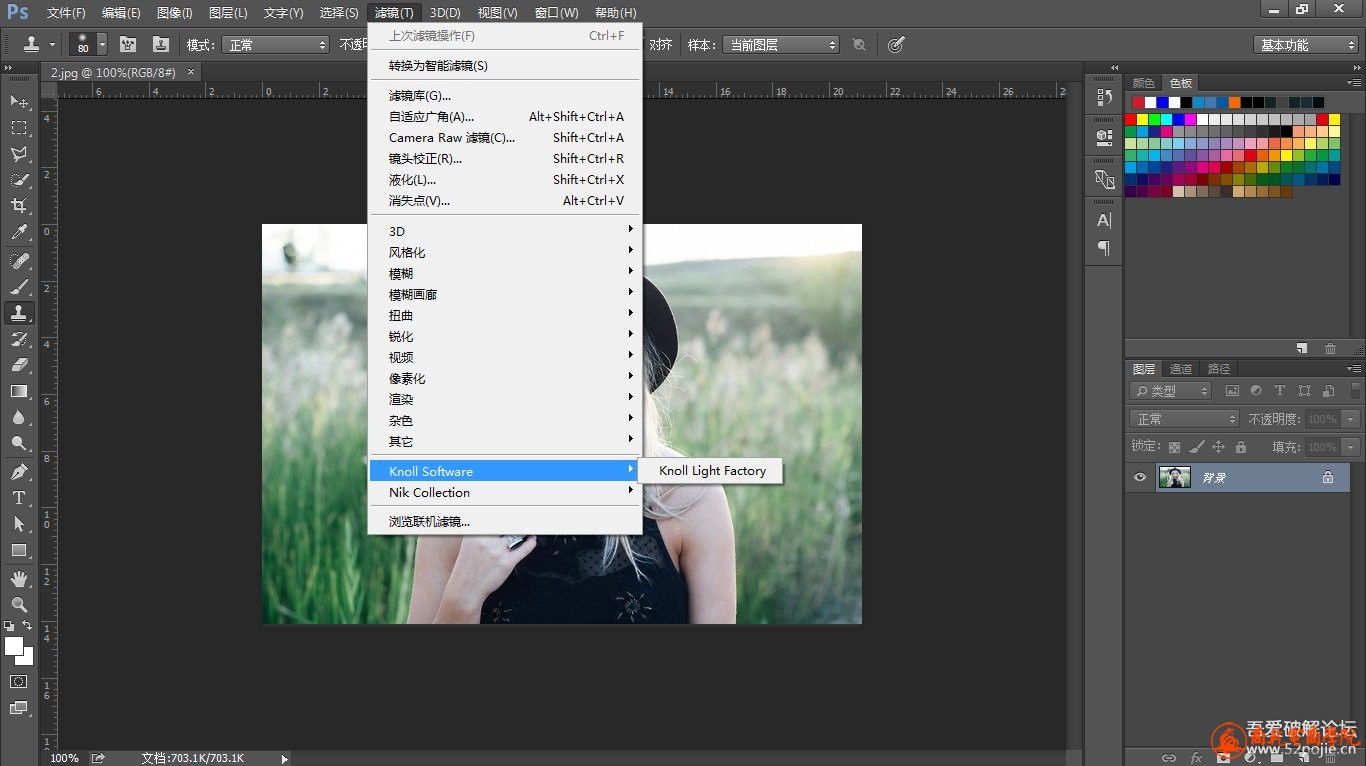The height and width of the screenshot is (766, 1366).
Task: Select the Dodge tool
Action: [18, 443]
